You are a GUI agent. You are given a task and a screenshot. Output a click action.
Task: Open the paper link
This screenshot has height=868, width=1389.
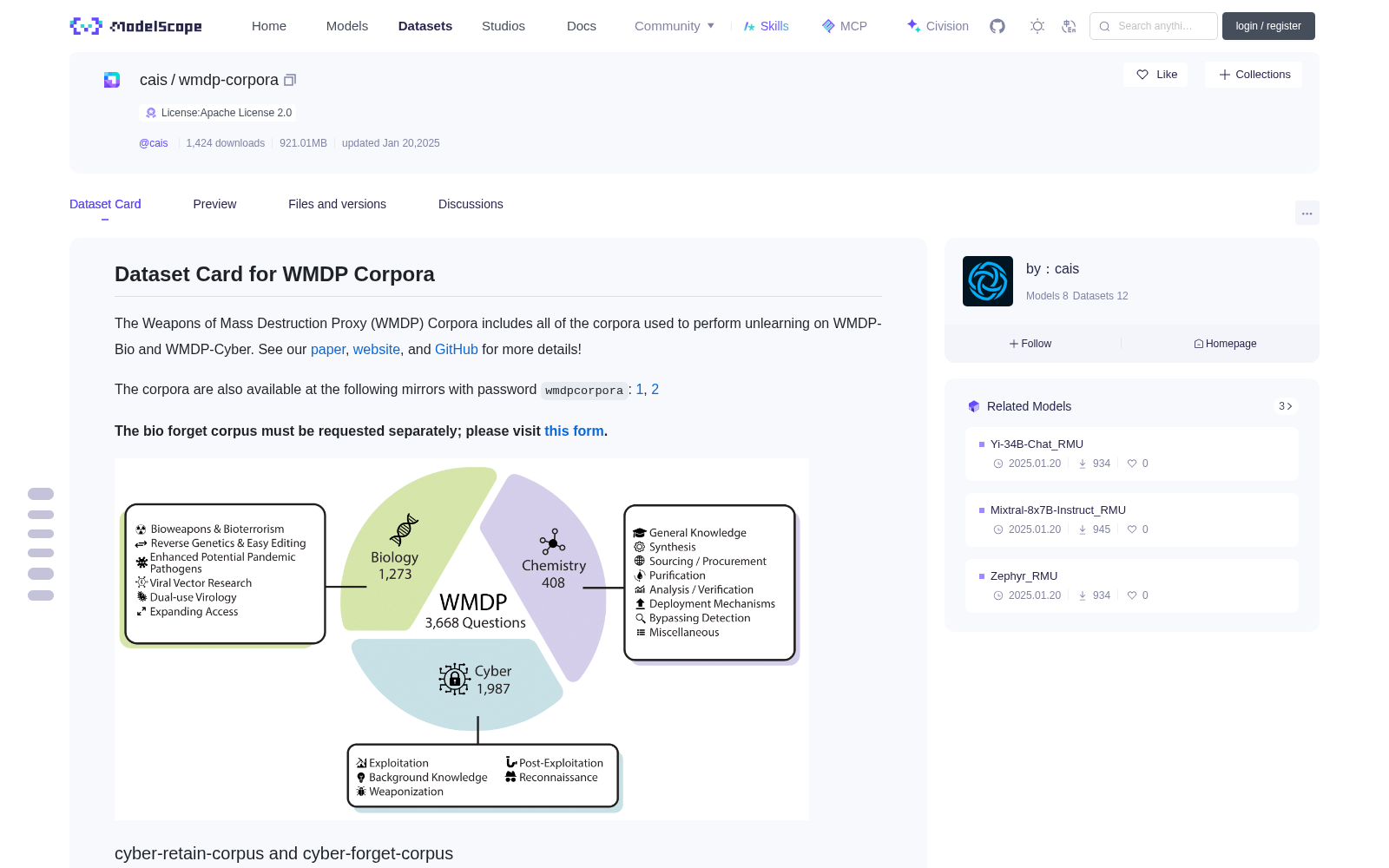[328, 349]
